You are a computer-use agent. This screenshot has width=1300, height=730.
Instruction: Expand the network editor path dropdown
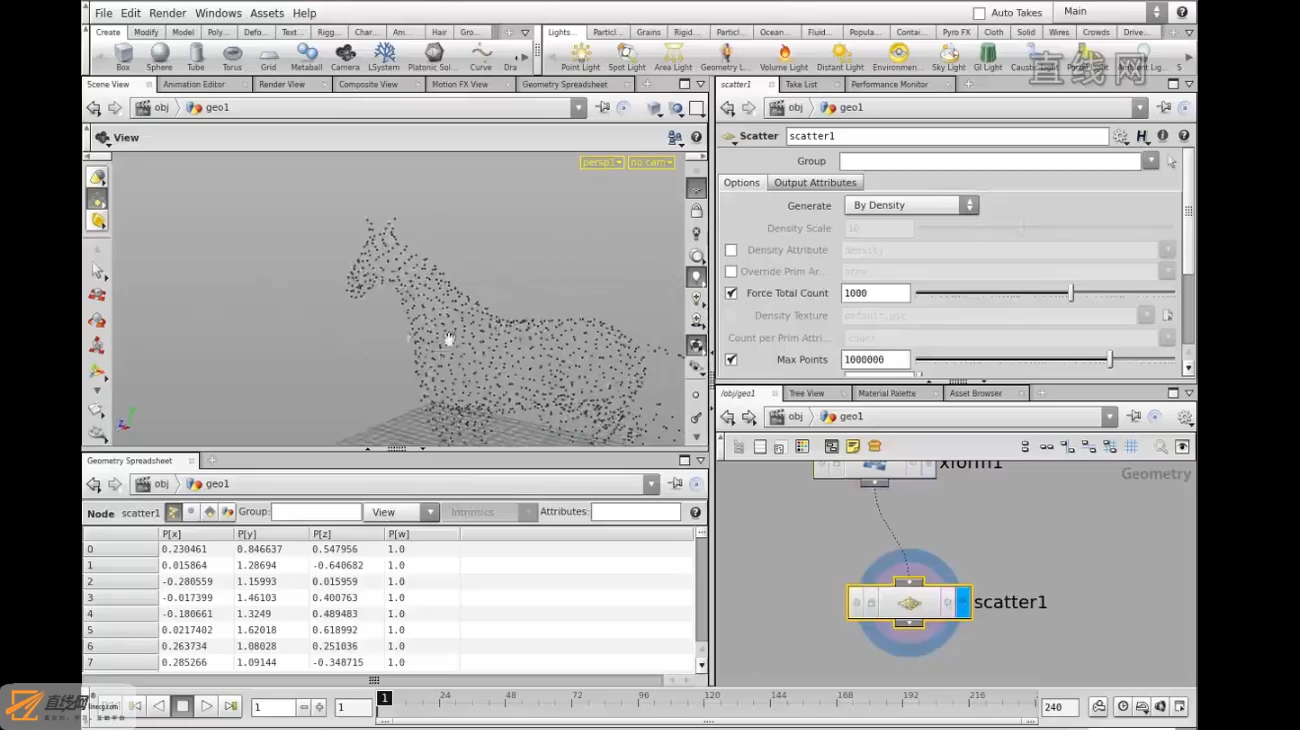click(1109, 417)
